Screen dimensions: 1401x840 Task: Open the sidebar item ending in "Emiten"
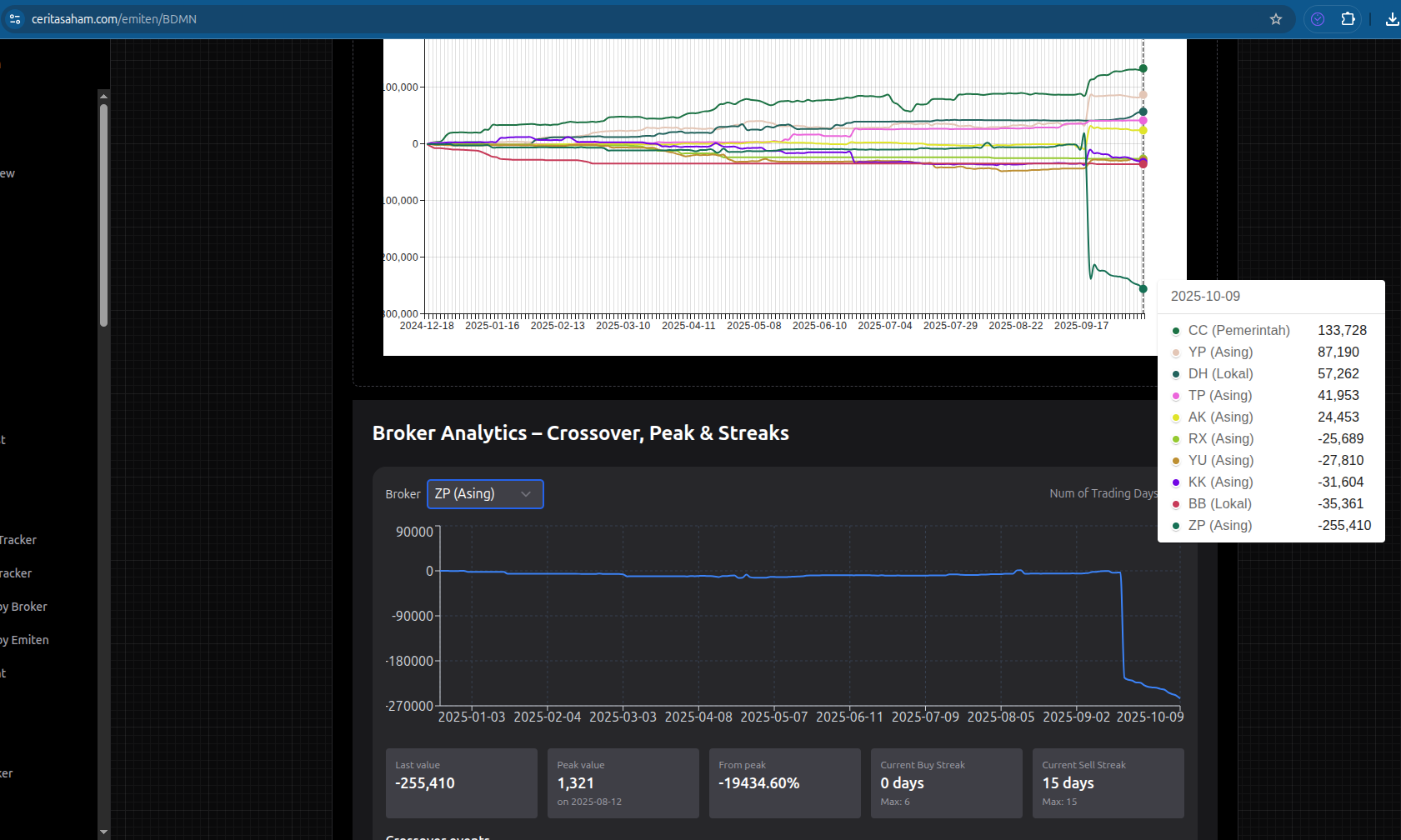[x=25, y=640]
